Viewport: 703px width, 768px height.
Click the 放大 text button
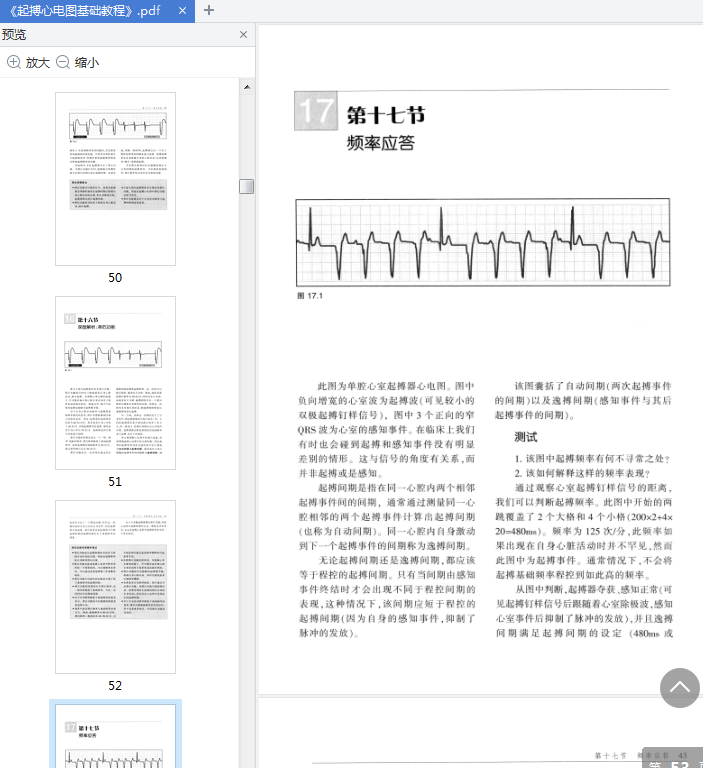coord(38,63)
